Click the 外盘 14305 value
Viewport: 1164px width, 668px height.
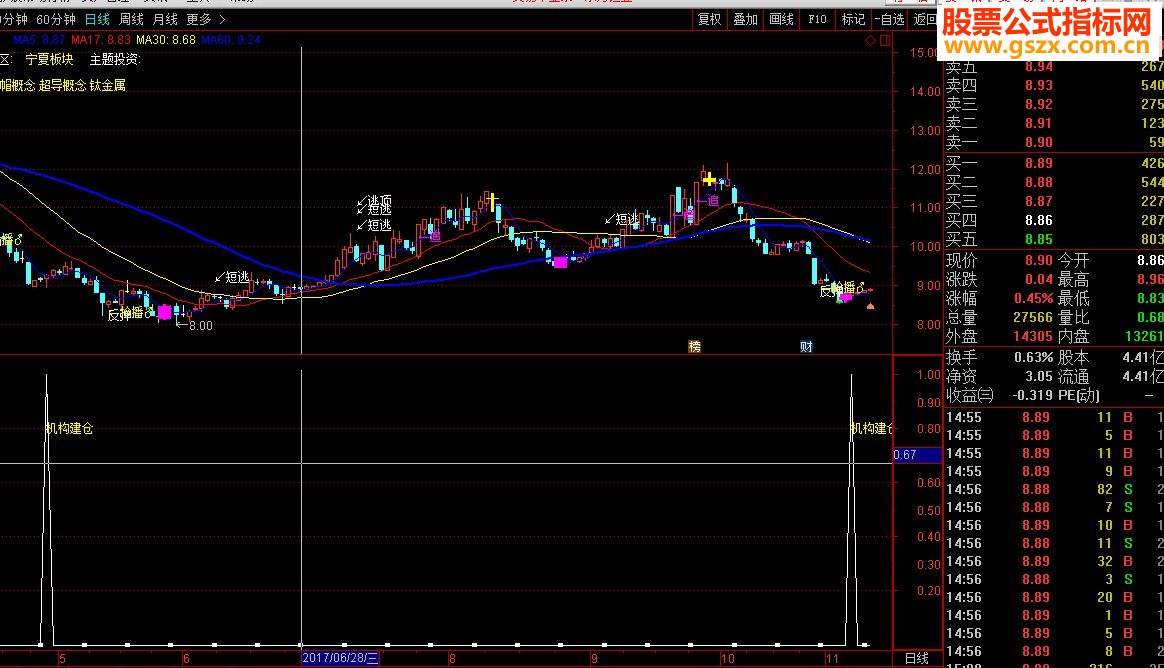(x=1033, y=336)
